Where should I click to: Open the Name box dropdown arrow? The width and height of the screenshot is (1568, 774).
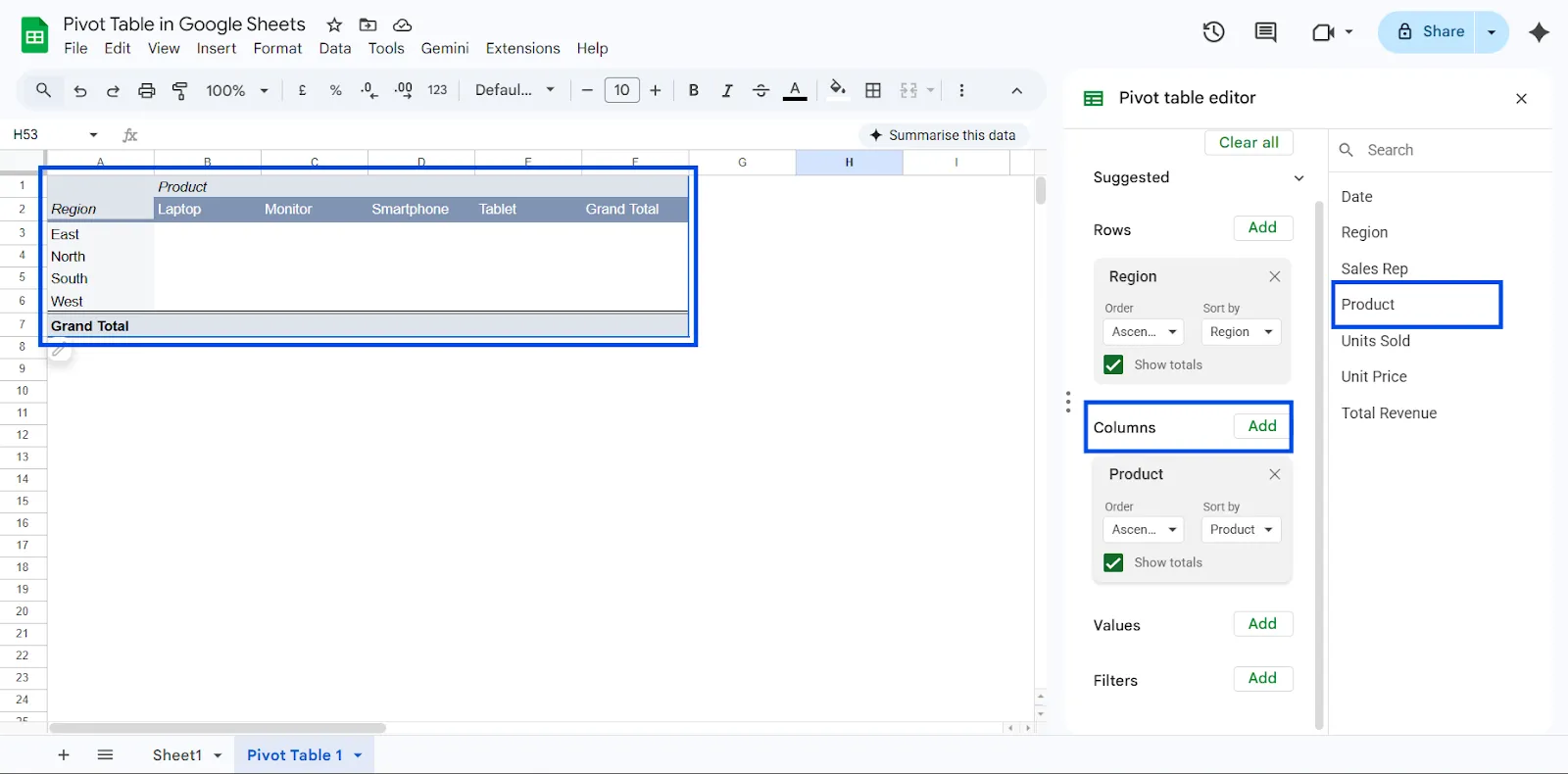[93, 135]
